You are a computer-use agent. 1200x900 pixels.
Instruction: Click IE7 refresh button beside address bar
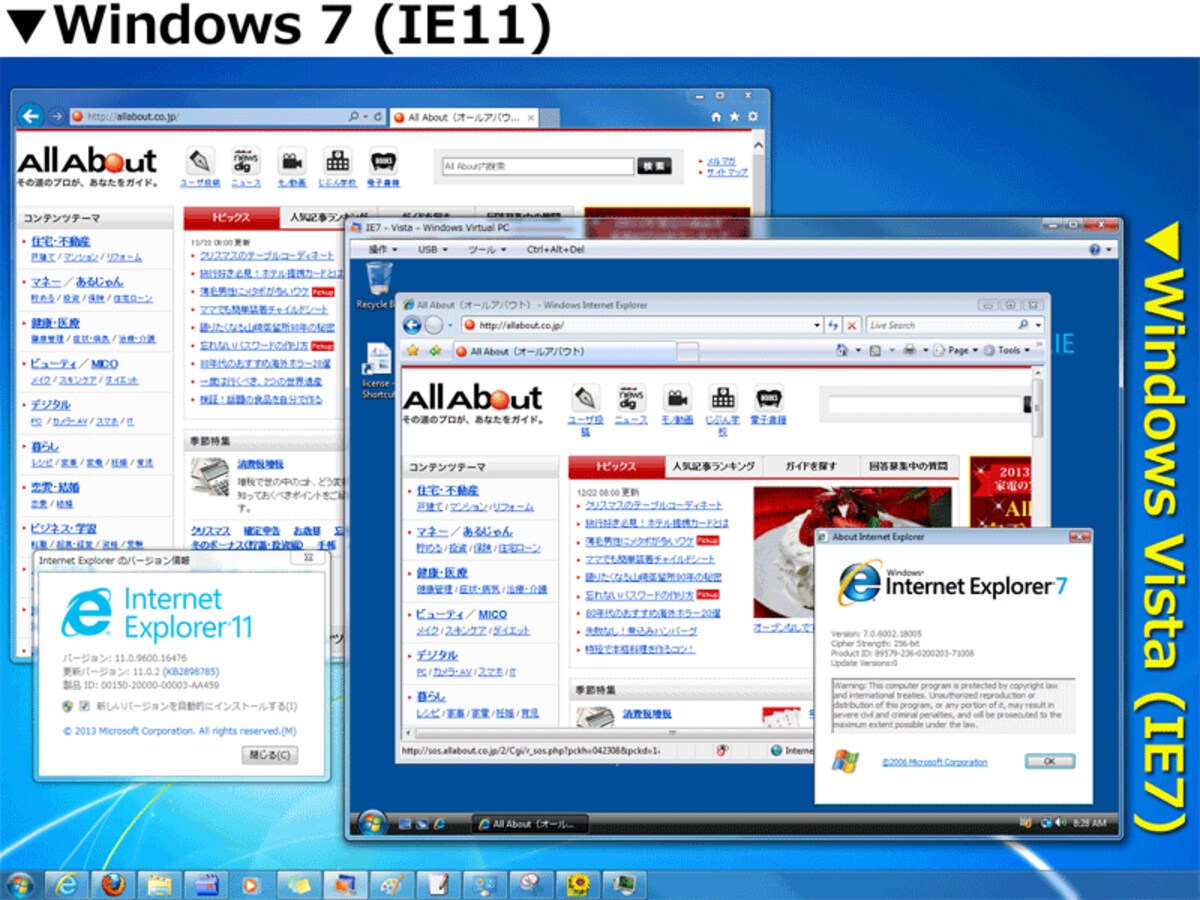pos(833,325)
